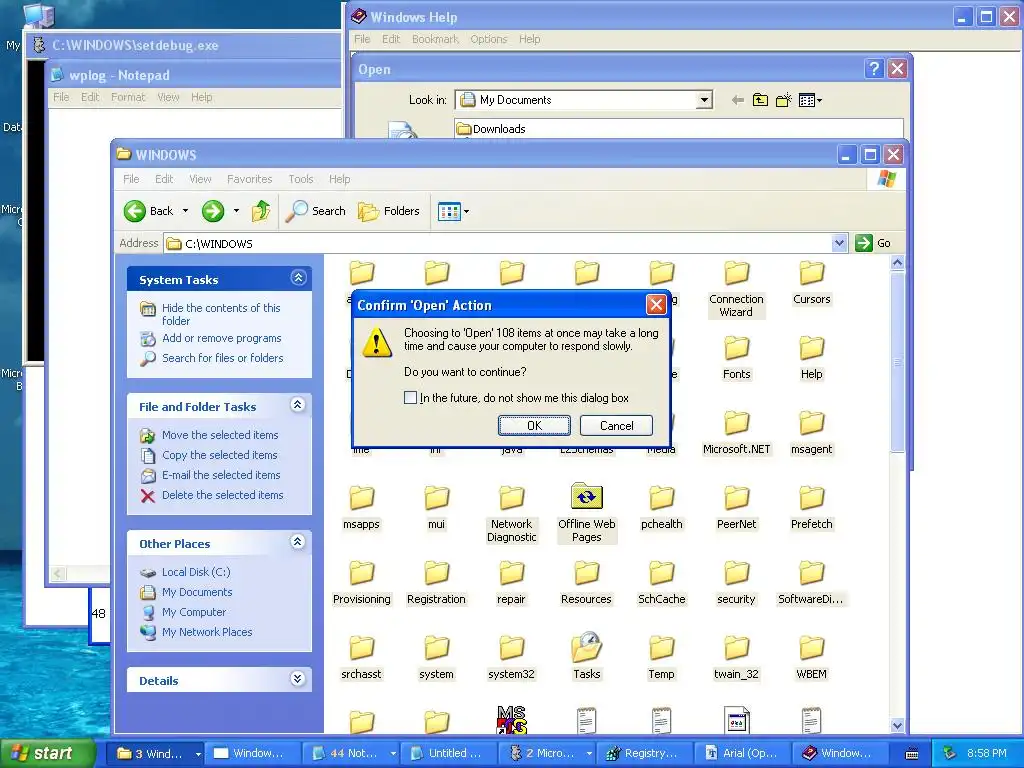Click scroll down arrow in WINDOWS folder view
Image resolution: width=1024 pixels, height=768 pixels.
897,725
